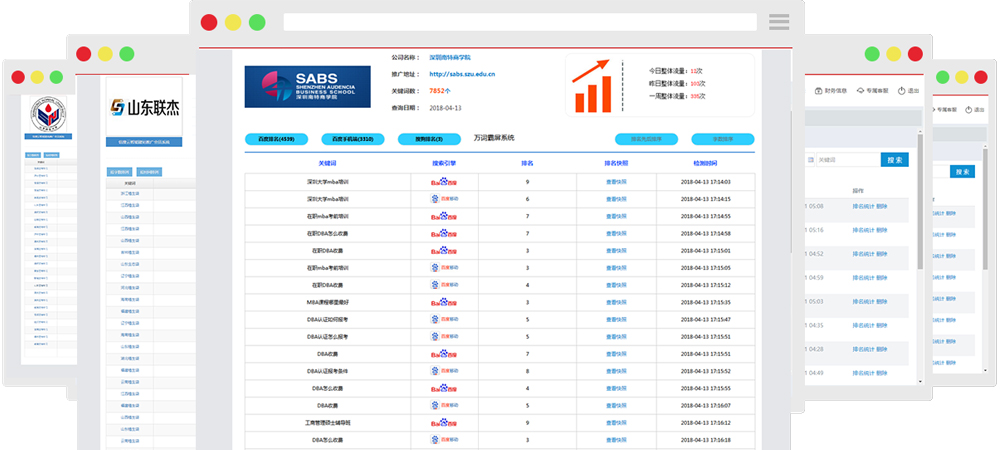Click the 在职DBA怎么收费 keyword cell

click(327, 233)
